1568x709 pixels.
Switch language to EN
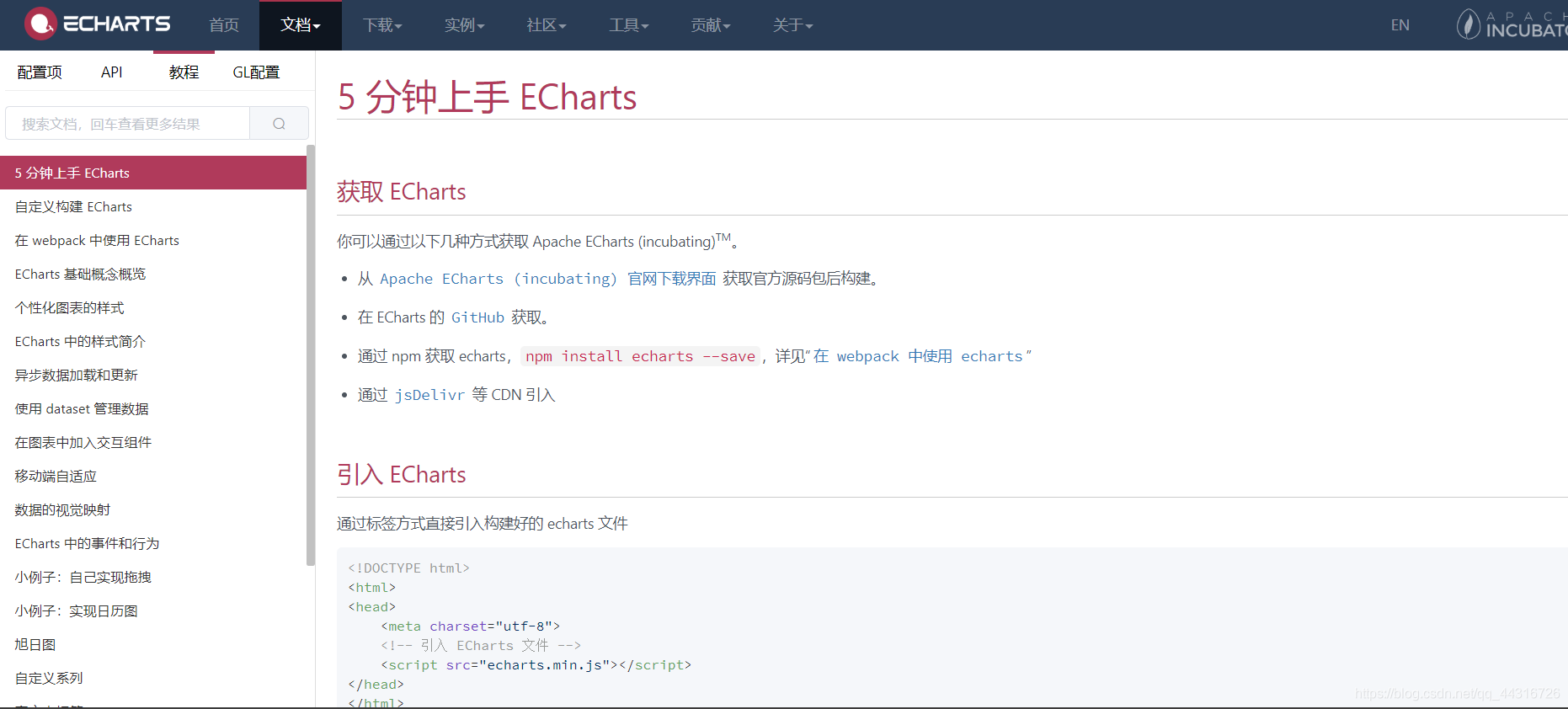(x=1400, y=25)
